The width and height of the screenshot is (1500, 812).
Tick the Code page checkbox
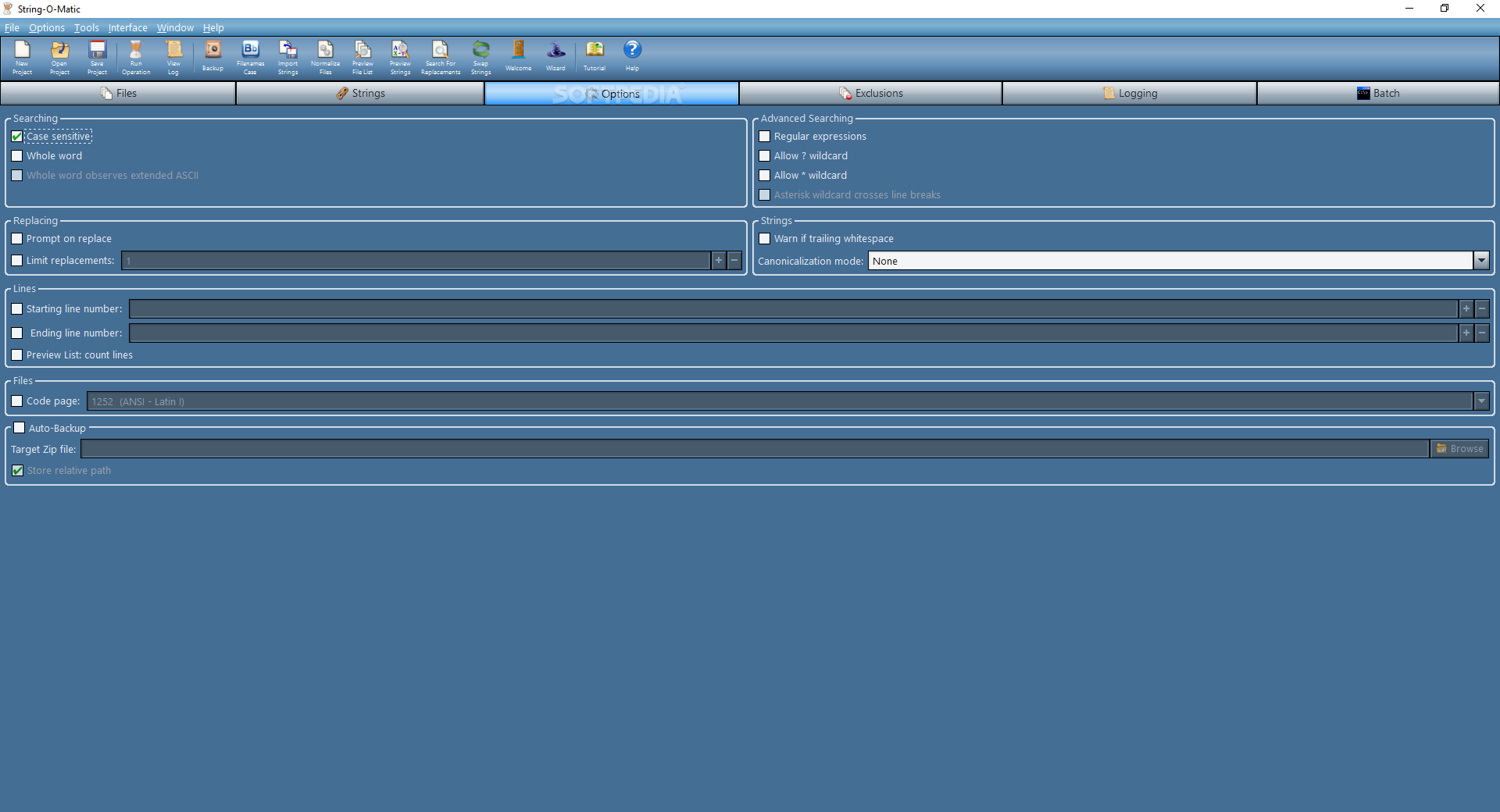[x=17, y=401]
